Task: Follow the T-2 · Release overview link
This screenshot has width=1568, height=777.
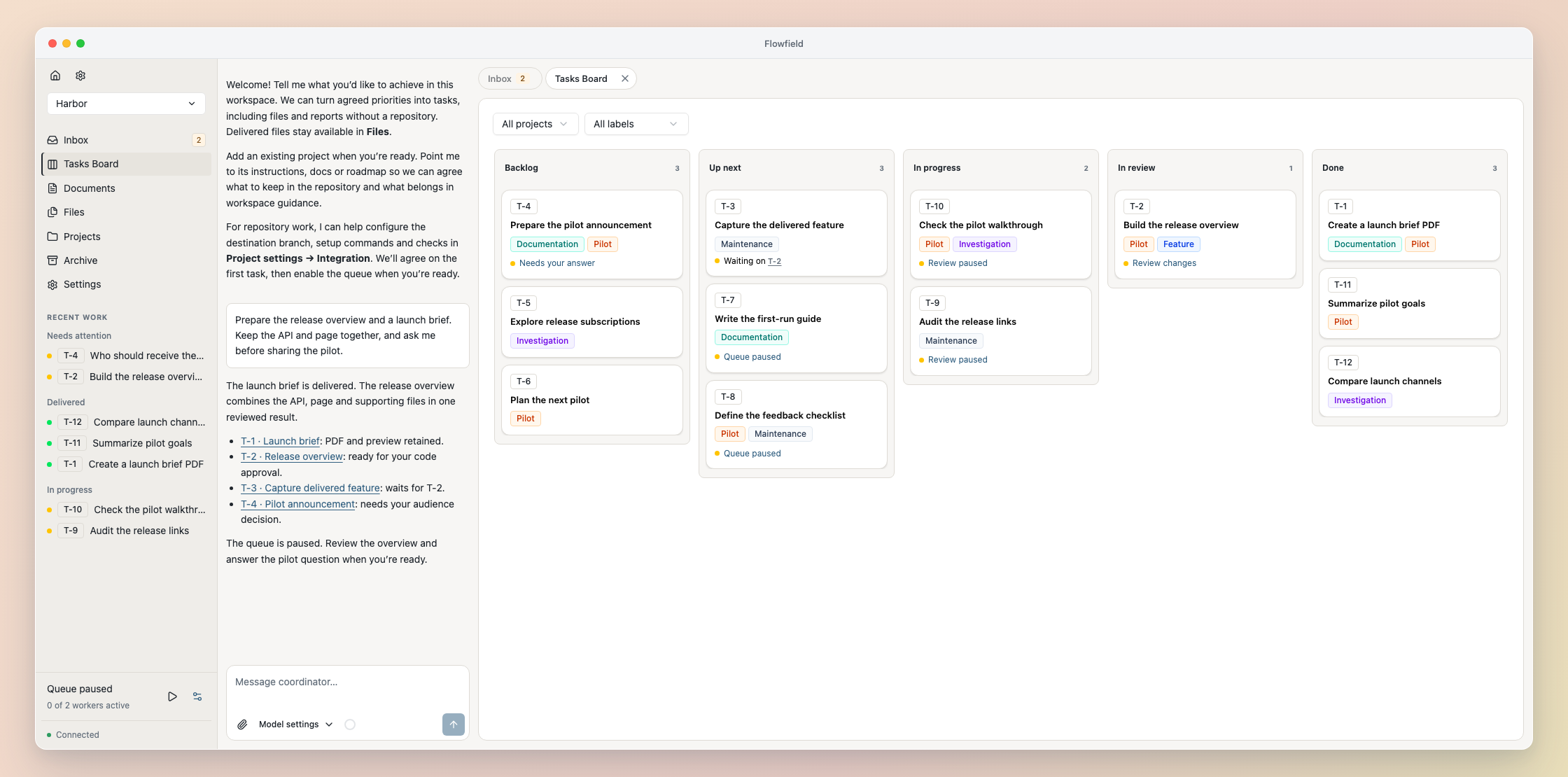Action: [292, 456]
